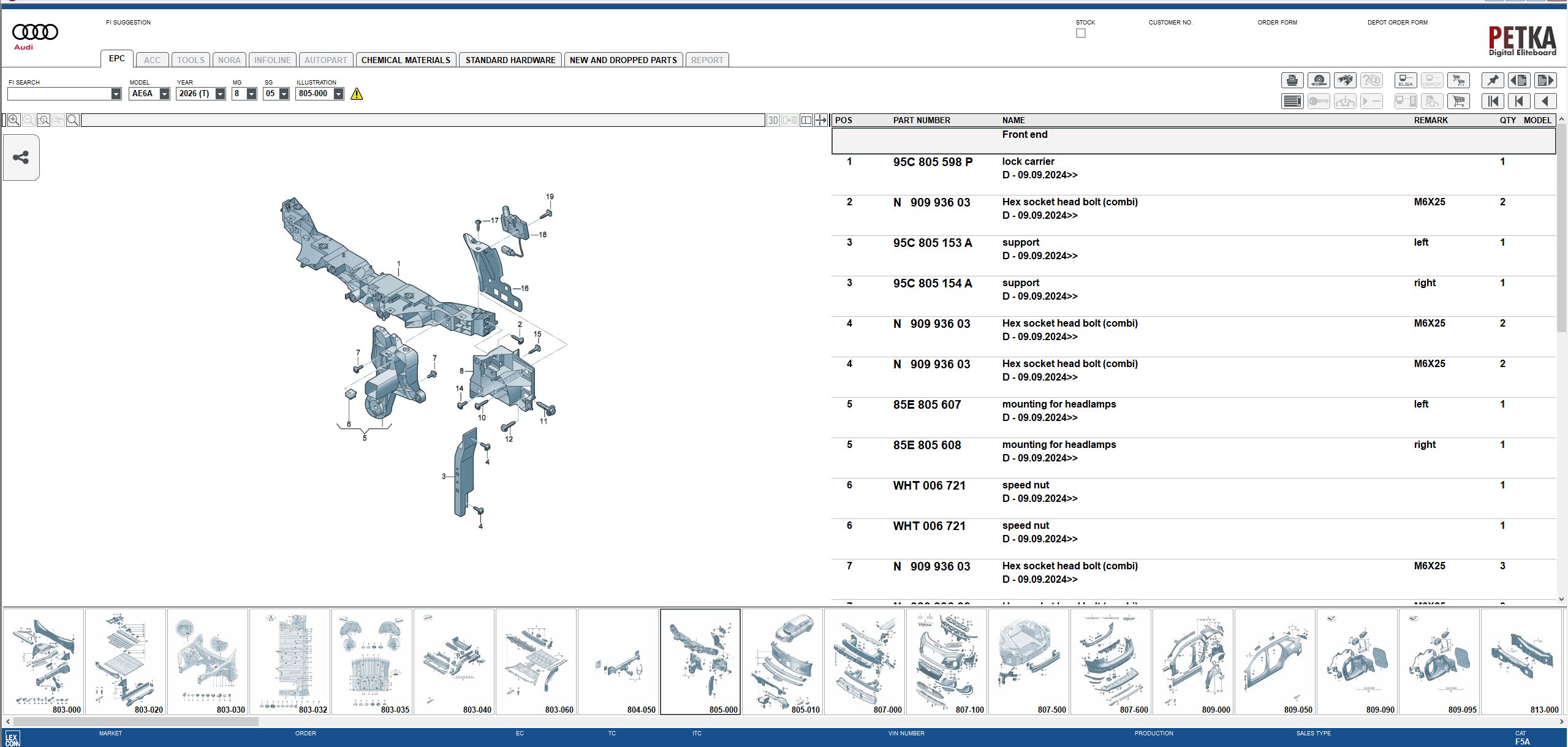Switch to the STANDARD HARDWARE tab
The width and height of the screenshot is (1568, 747).
[x=510, y=59]
